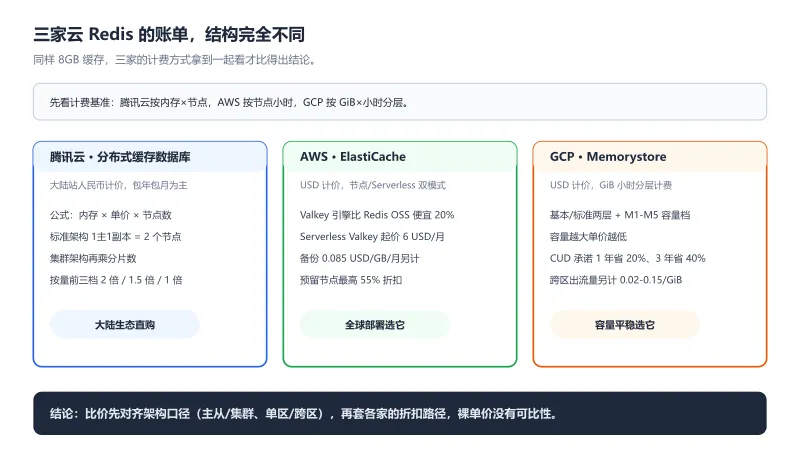Click 大陆站人民币计价，包年包月为主 text

click(118, 185)
